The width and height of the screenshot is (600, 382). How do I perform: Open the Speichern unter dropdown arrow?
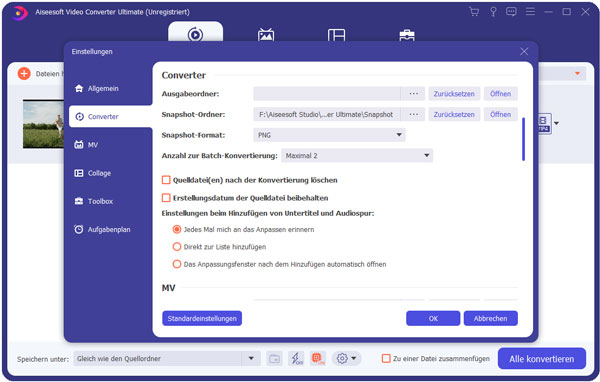251,359
